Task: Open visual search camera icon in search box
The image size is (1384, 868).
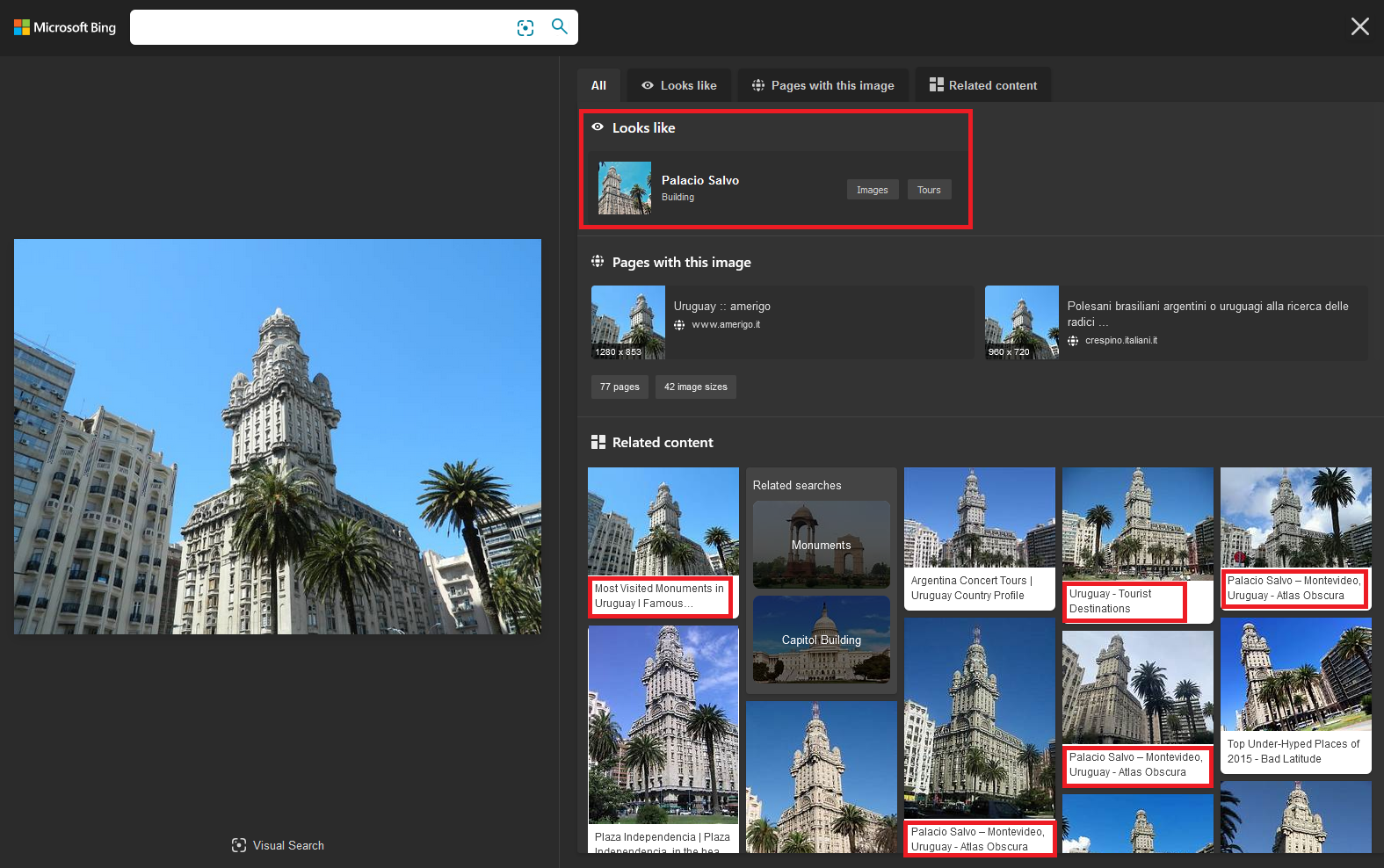Action: [x=525, y=28]
